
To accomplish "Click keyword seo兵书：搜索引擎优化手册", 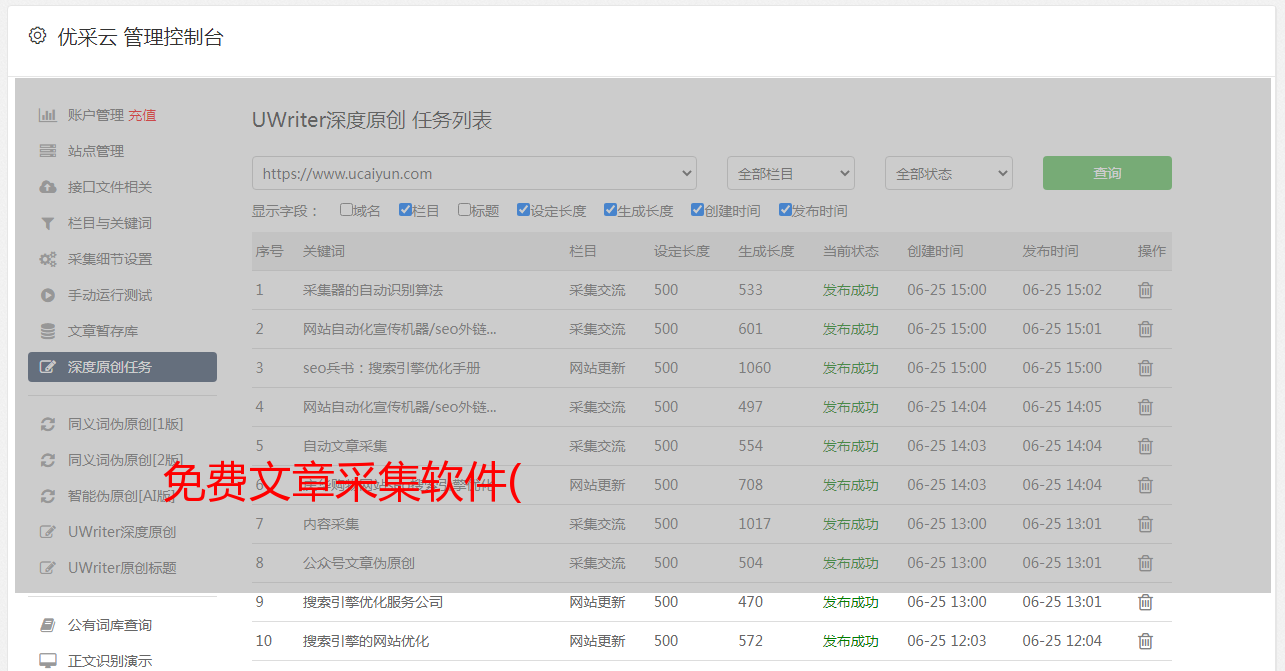I will (x=392, y=368).
